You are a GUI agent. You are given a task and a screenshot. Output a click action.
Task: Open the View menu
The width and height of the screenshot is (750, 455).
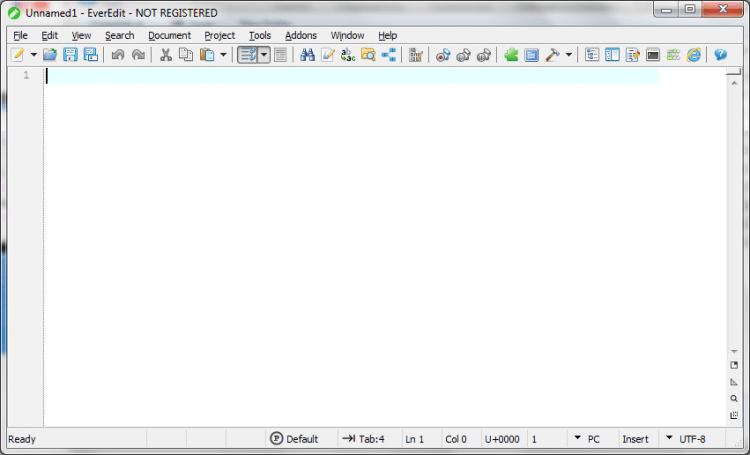81,35
